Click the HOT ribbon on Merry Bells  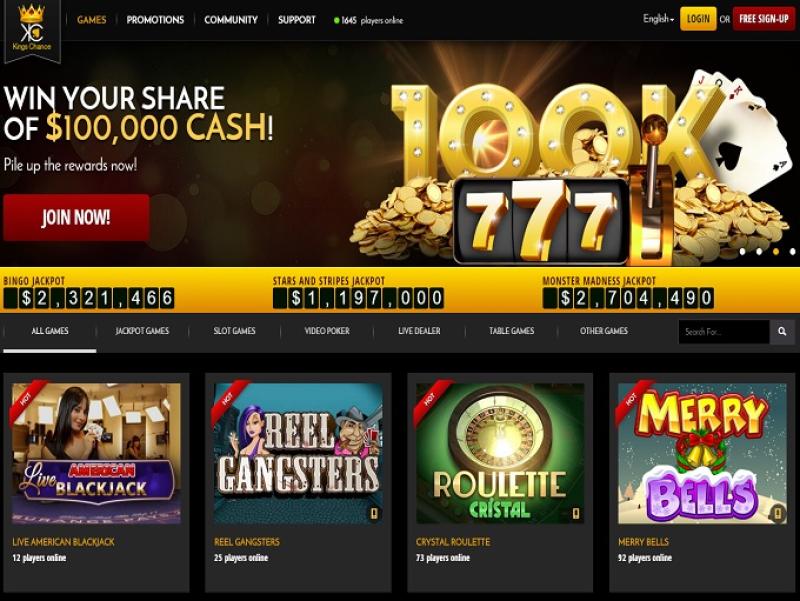633,398
